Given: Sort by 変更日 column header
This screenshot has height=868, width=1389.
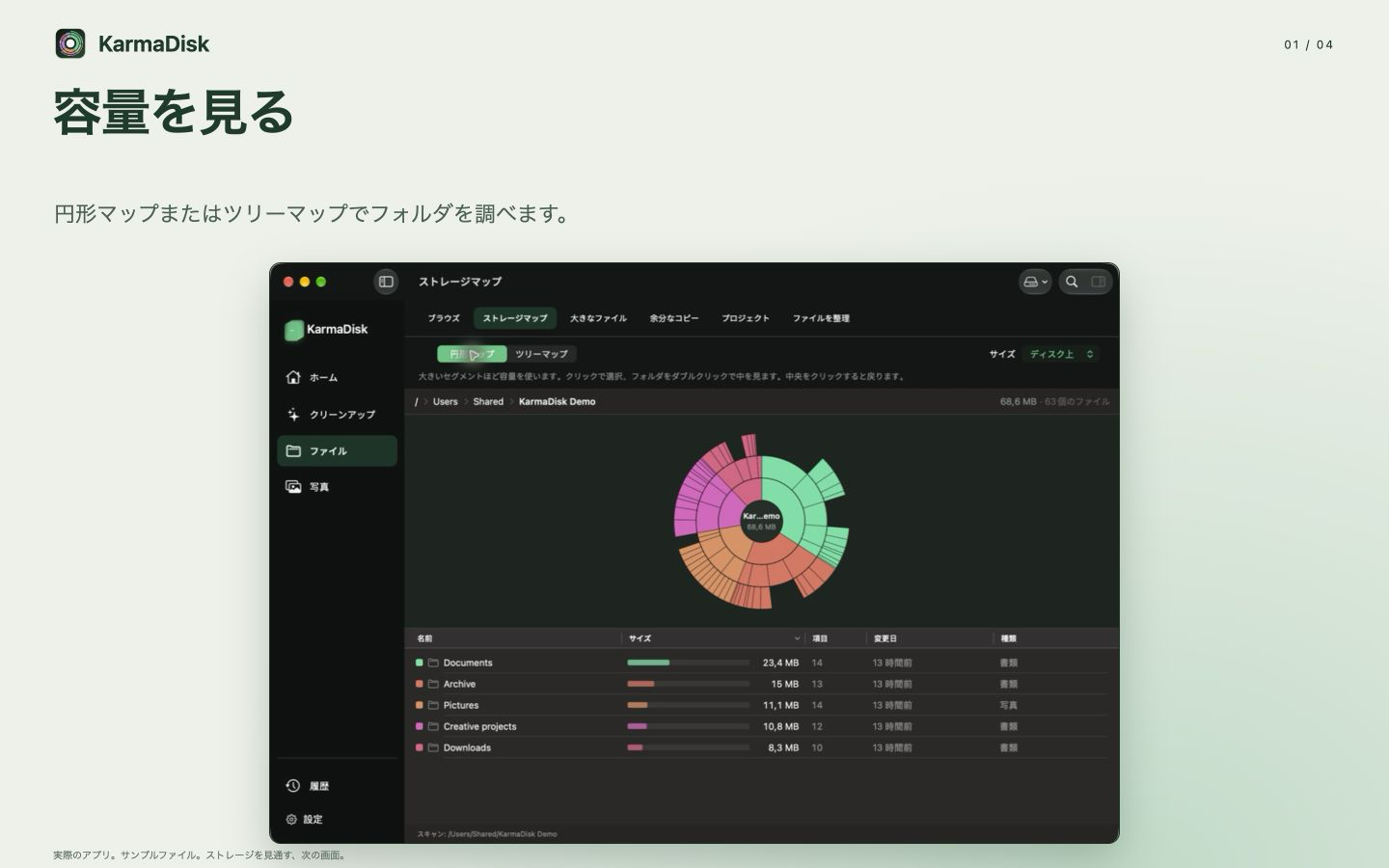Looking at the screenshot, I should point(885,638).
